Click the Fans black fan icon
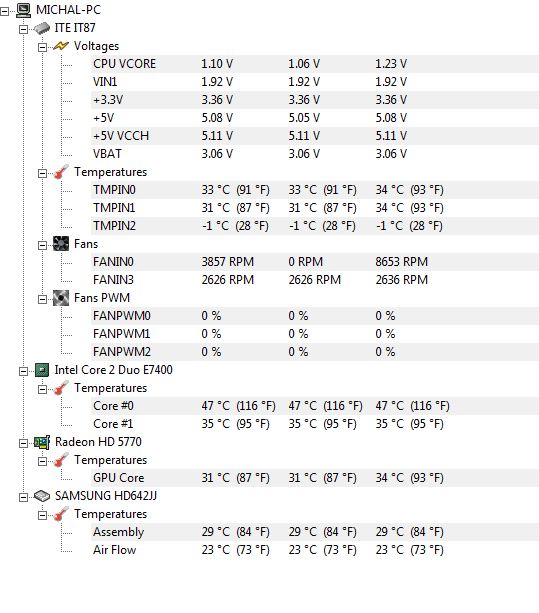 point(61,244)
